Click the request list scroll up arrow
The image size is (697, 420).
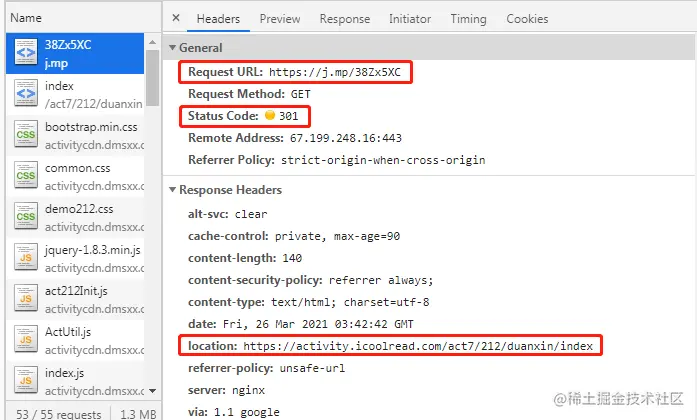tap(152, 42)
